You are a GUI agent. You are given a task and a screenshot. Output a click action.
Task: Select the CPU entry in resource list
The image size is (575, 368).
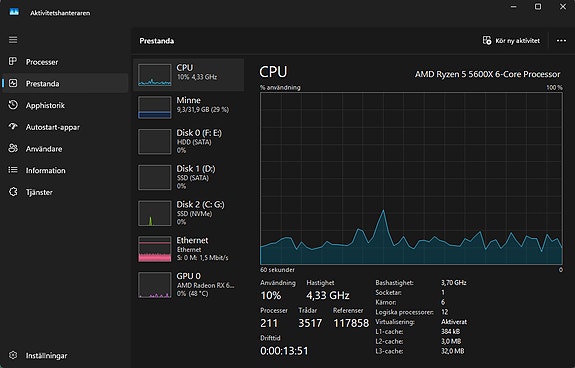tap(188, 75)
